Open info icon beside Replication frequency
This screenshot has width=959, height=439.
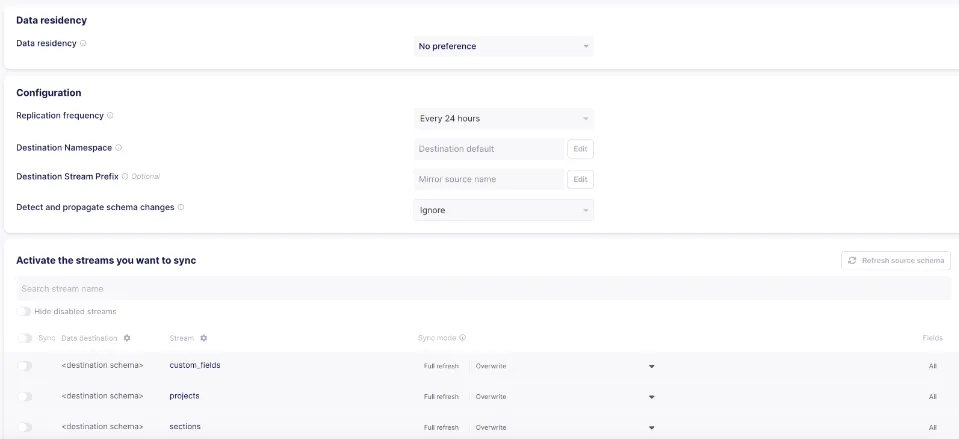110,116
